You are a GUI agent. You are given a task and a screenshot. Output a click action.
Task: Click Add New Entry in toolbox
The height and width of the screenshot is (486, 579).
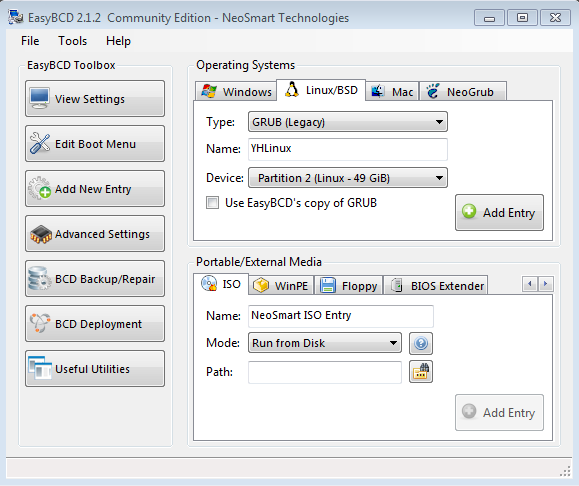95,189
